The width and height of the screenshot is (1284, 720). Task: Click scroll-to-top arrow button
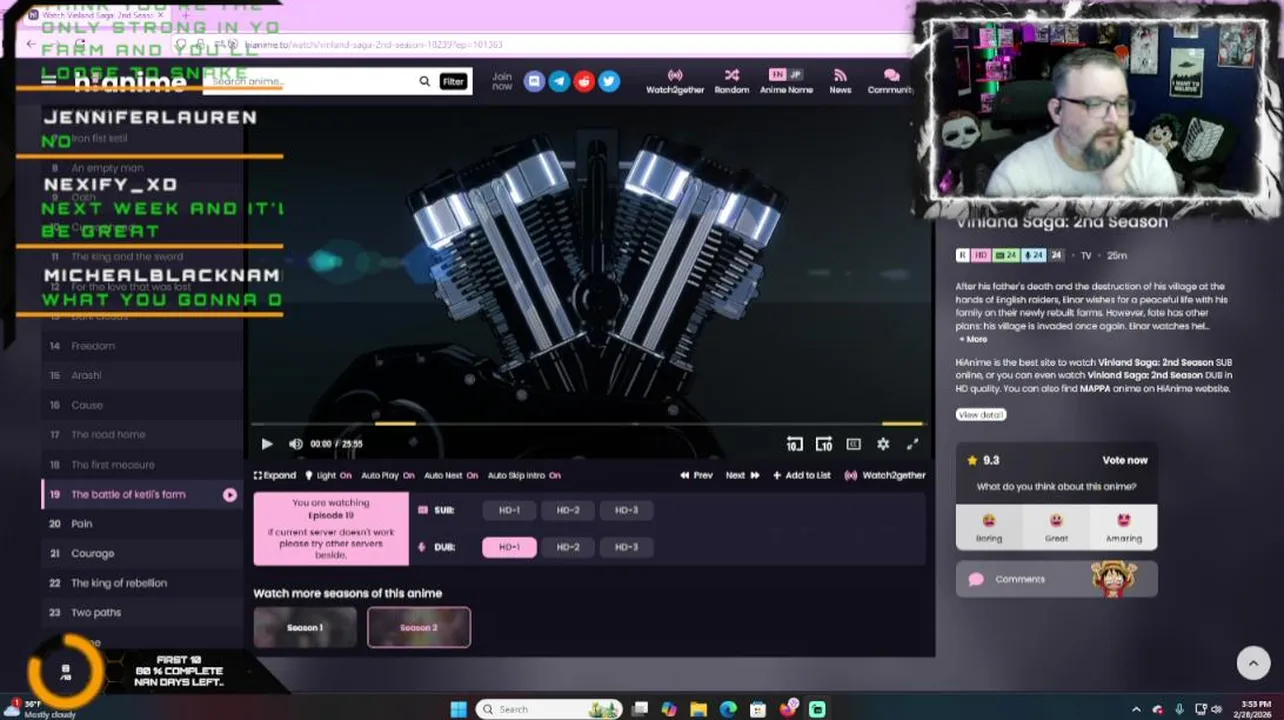pyautogui.click(x=1253, y=663)
